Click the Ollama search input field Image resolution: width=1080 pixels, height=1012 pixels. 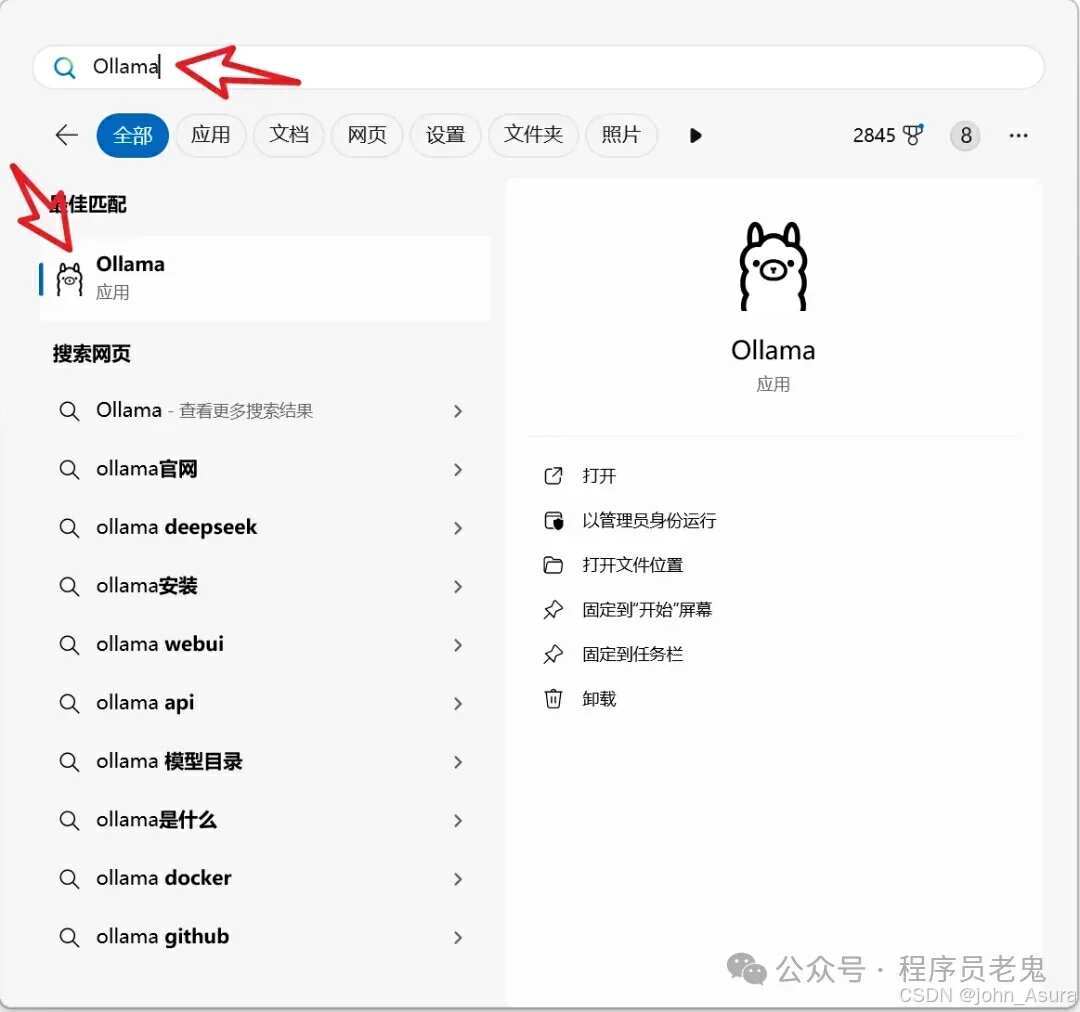[x=539, y=68]
